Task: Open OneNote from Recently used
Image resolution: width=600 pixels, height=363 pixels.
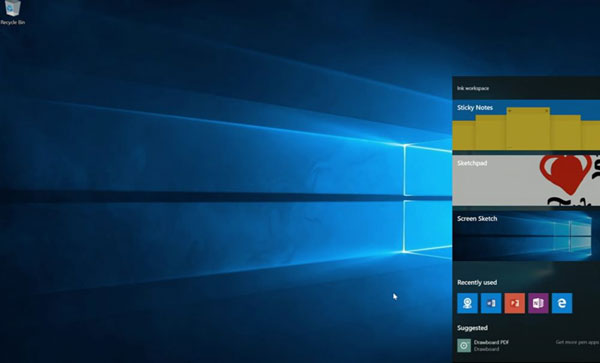Action: [x=538, y=303]
